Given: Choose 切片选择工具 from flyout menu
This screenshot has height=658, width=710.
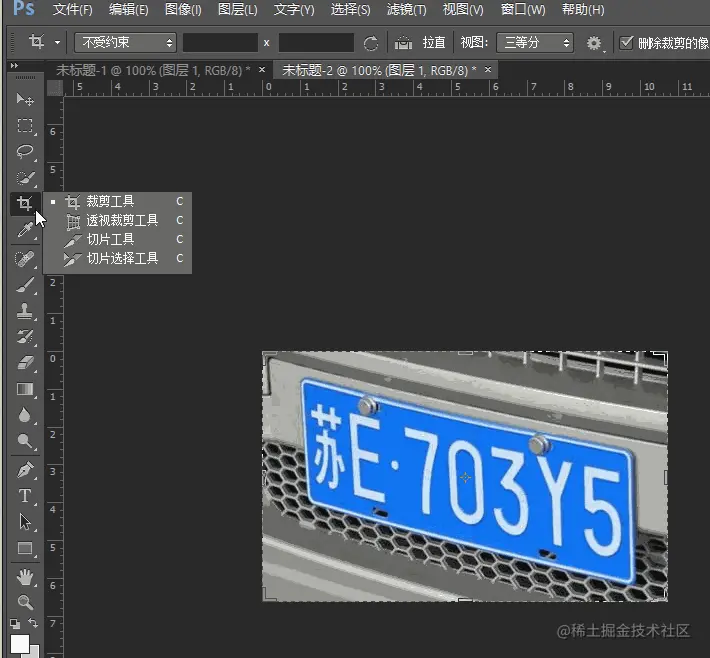Looking at the screenshot, I should (117, 258).
